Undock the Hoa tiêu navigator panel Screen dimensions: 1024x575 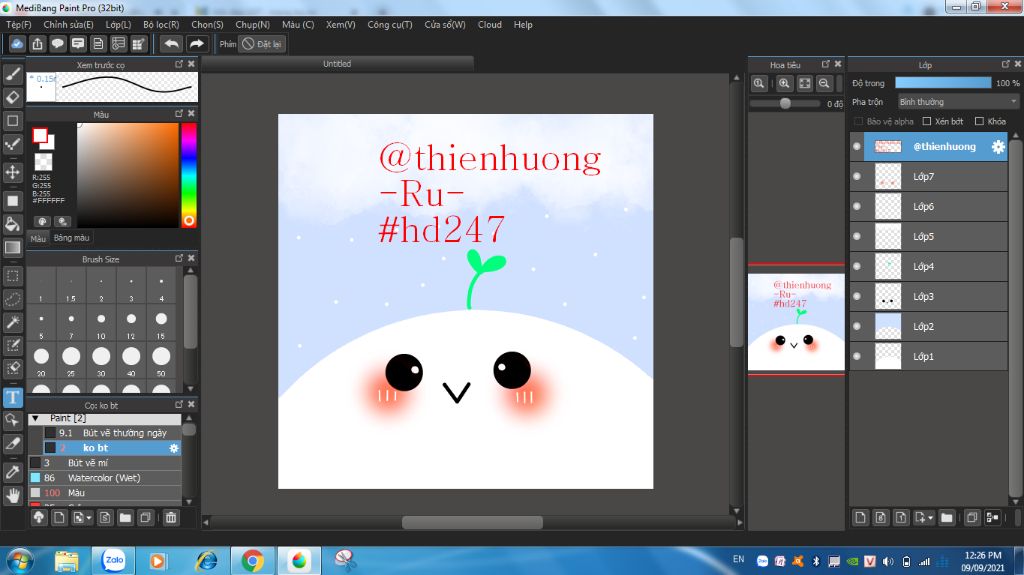click(x=825, y=64)
